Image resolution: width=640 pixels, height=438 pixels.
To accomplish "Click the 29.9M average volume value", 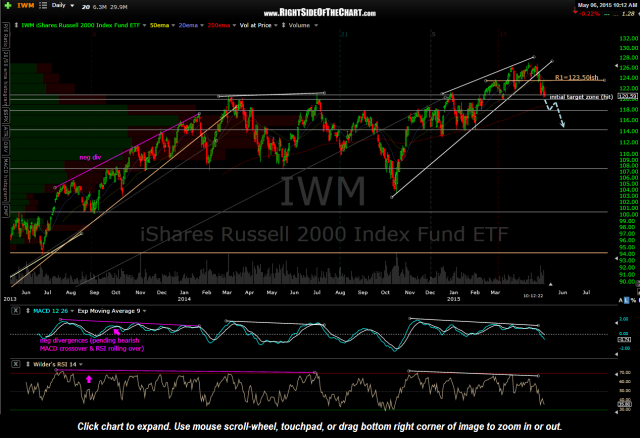I will [119, 7].
